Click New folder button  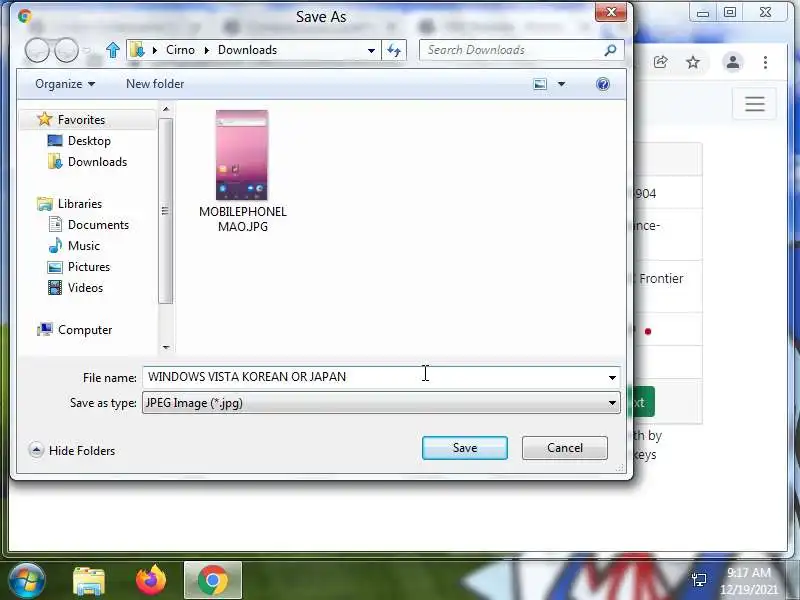pos(155,84)
